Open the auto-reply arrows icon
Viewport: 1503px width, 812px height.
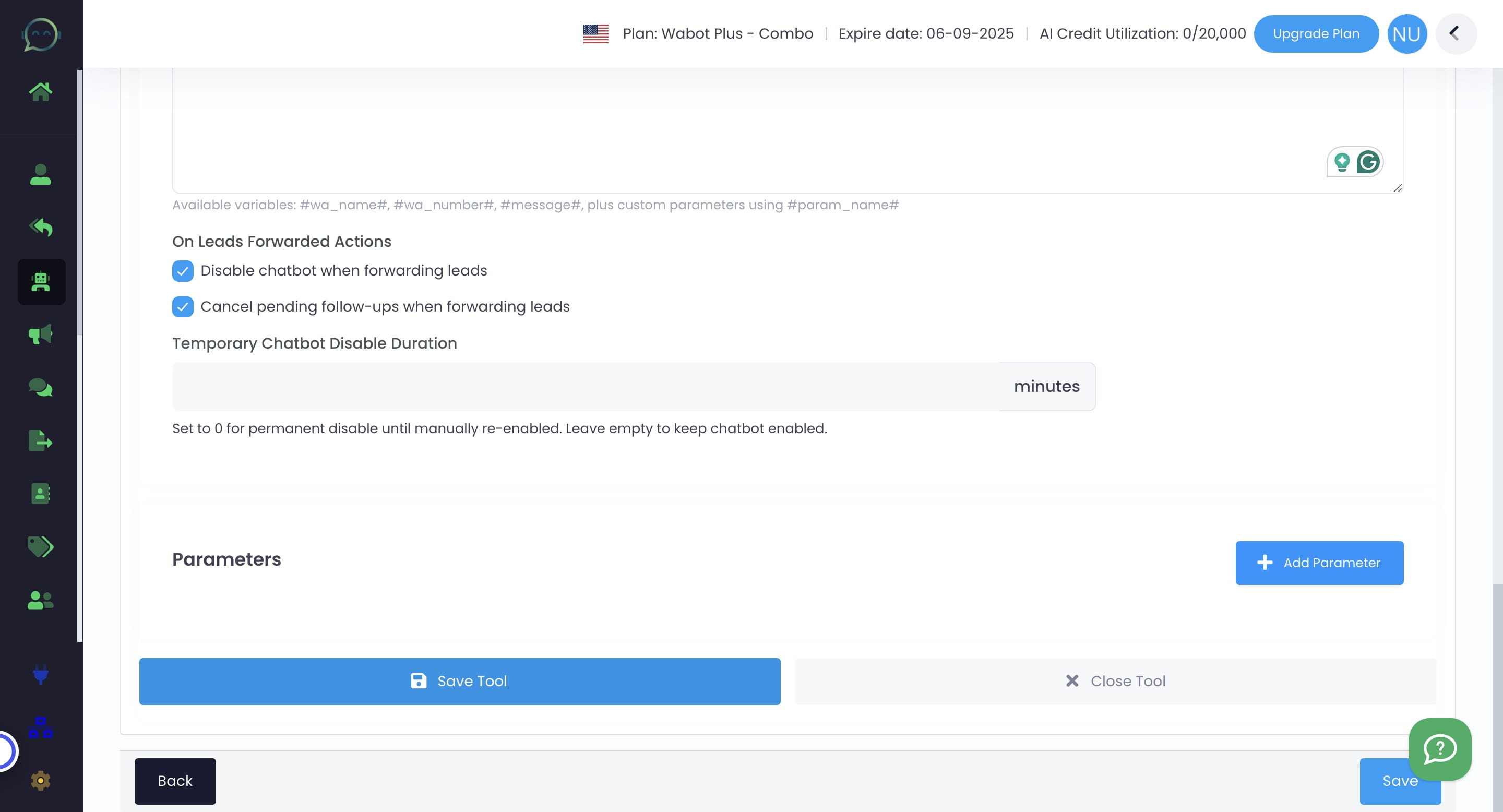tap(41, 228)
